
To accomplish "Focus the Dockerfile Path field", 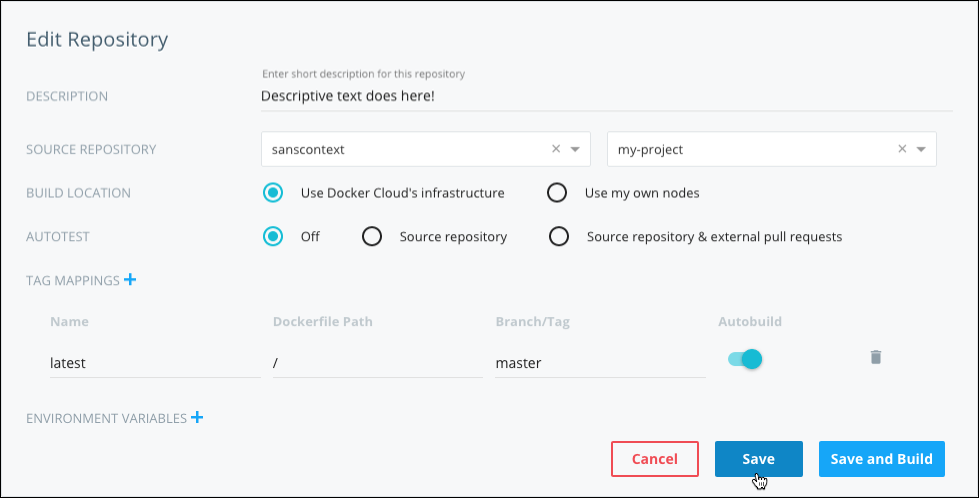I will click(376, 363).
